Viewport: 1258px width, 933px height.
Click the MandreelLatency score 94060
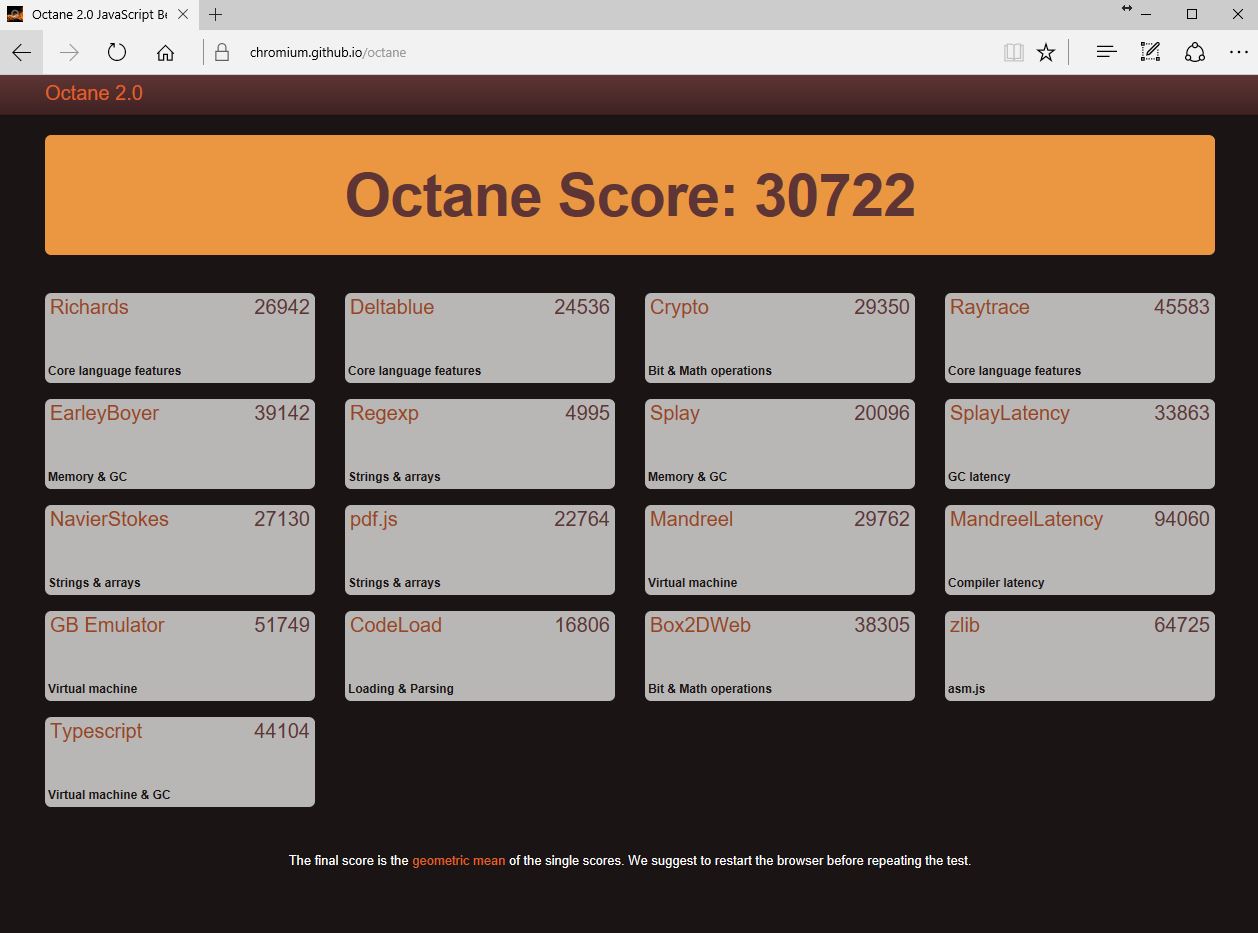pos(1182,519)
